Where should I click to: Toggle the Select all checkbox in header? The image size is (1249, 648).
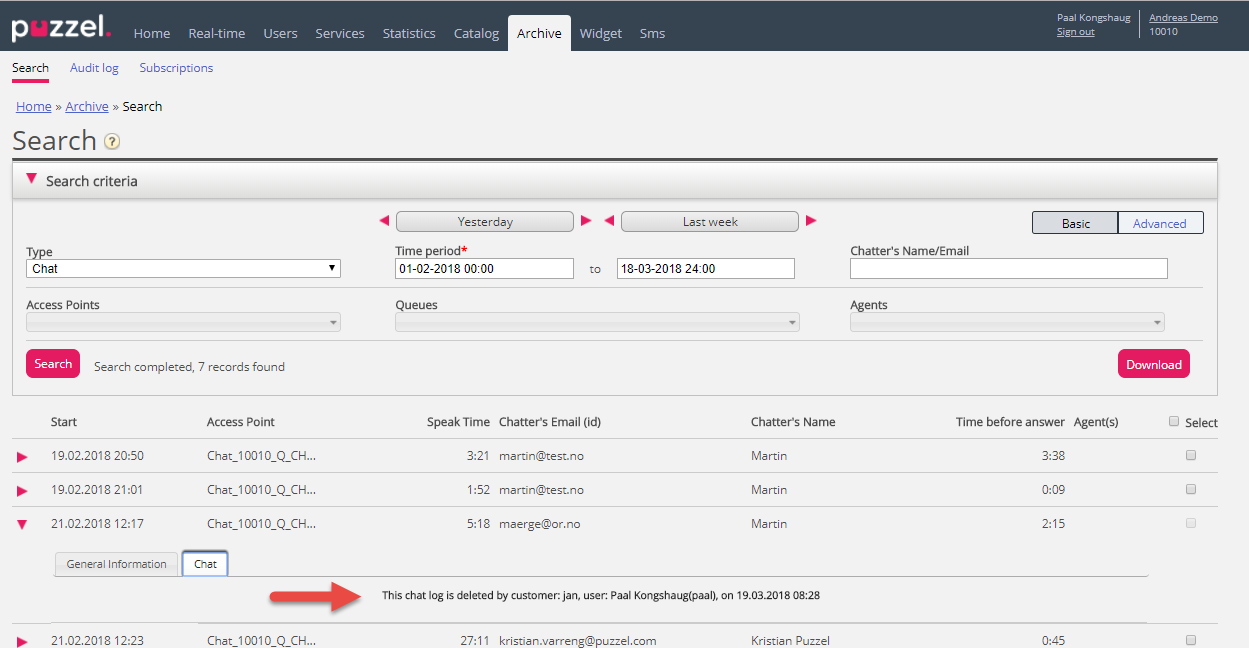(1174, 421)
